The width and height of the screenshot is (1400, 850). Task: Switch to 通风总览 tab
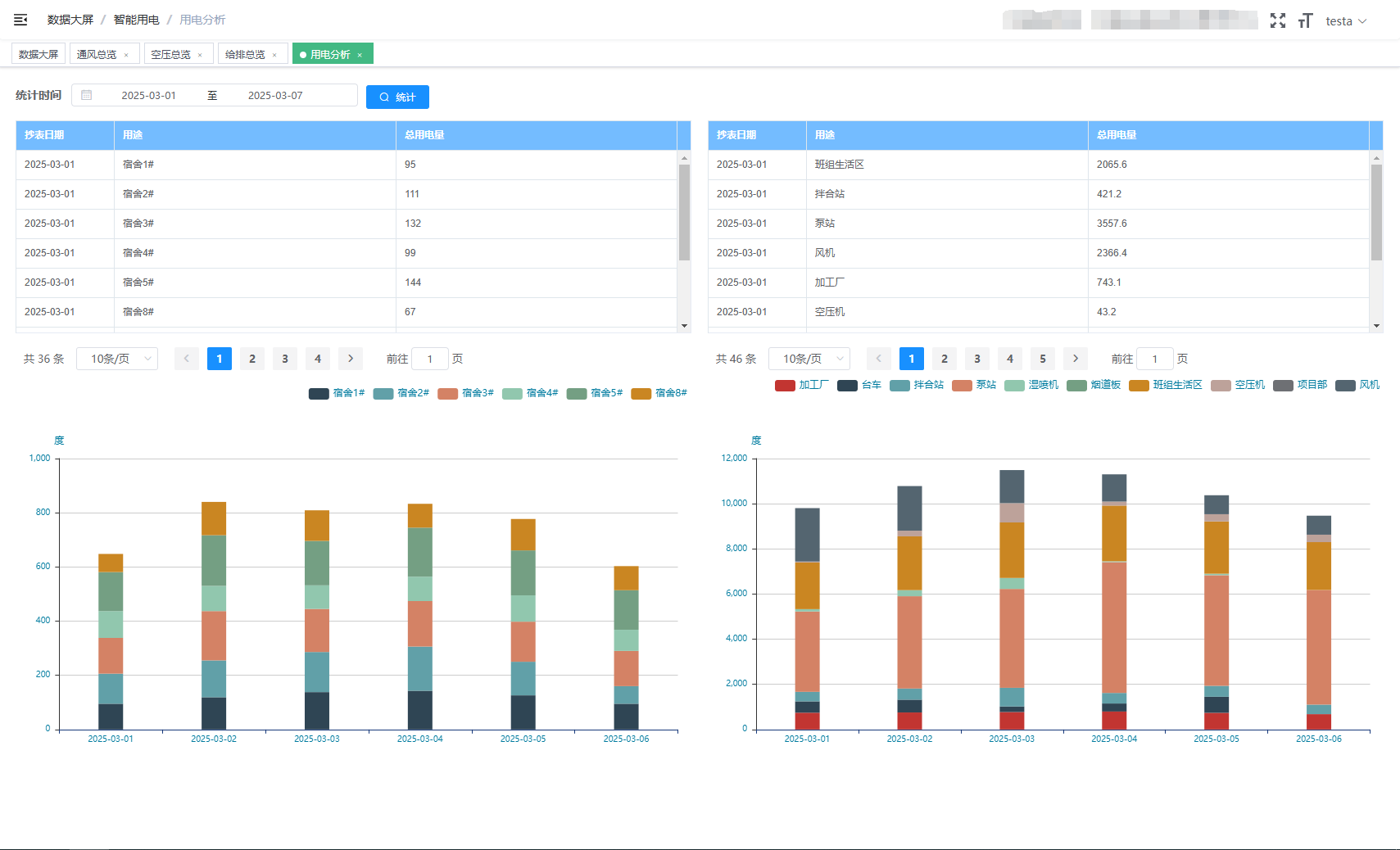(x=97, y=55)
